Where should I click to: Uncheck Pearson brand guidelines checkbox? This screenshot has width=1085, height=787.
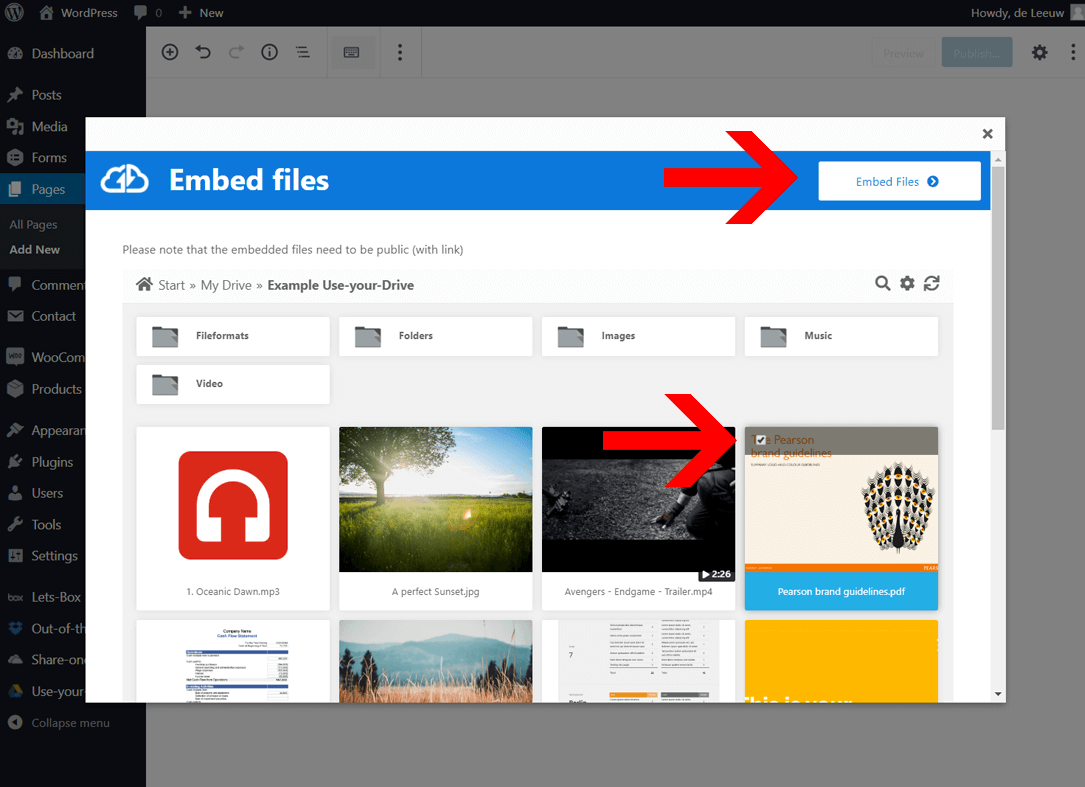pyautogui.click(x=760, y=440)
